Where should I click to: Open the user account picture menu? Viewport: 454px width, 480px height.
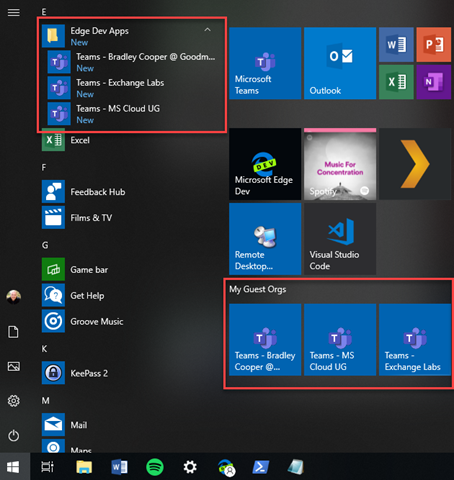tap(14, 297)
